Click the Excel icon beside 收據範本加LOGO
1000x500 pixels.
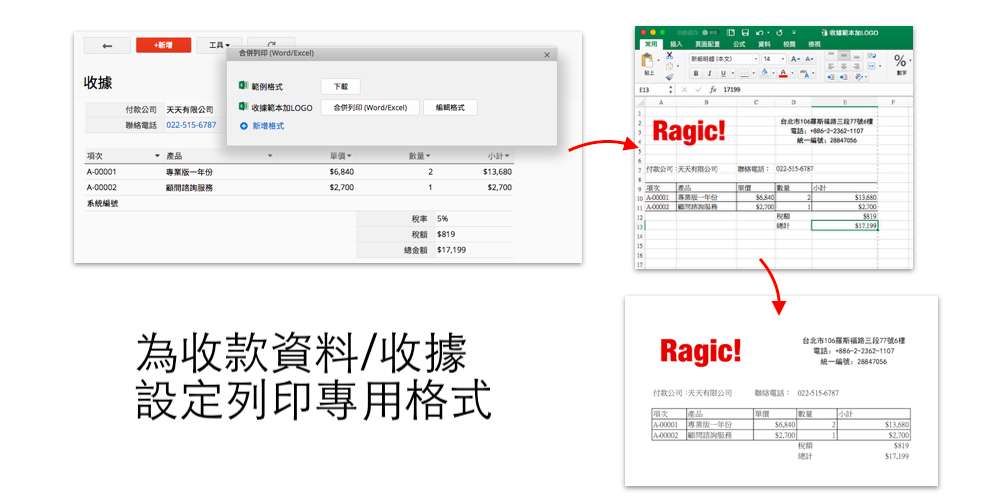pyautogui.click(x=243, y=107)
